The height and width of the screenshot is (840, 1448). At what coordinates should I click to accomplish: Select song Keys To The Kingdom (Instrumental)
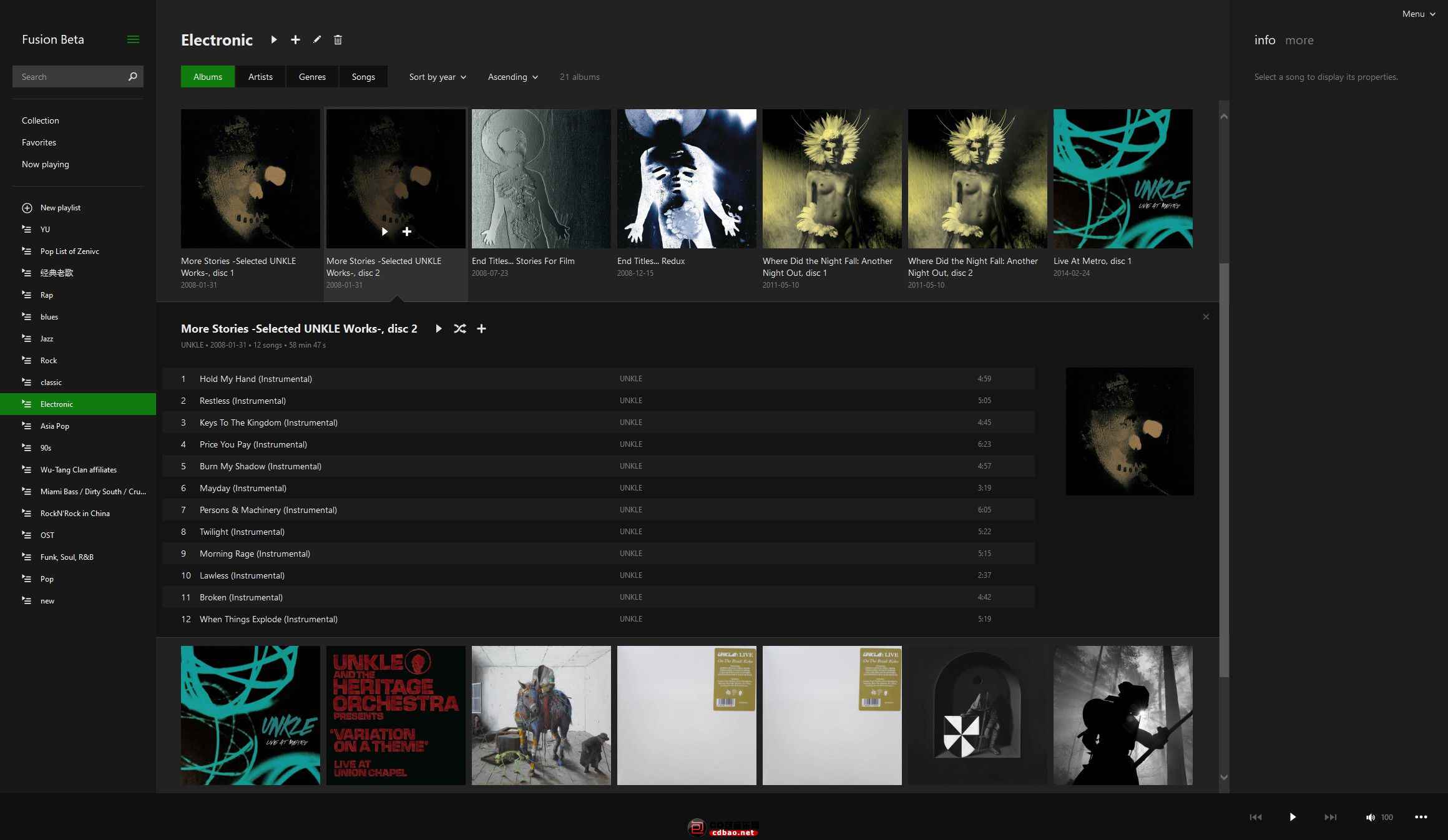coord(599,422)
